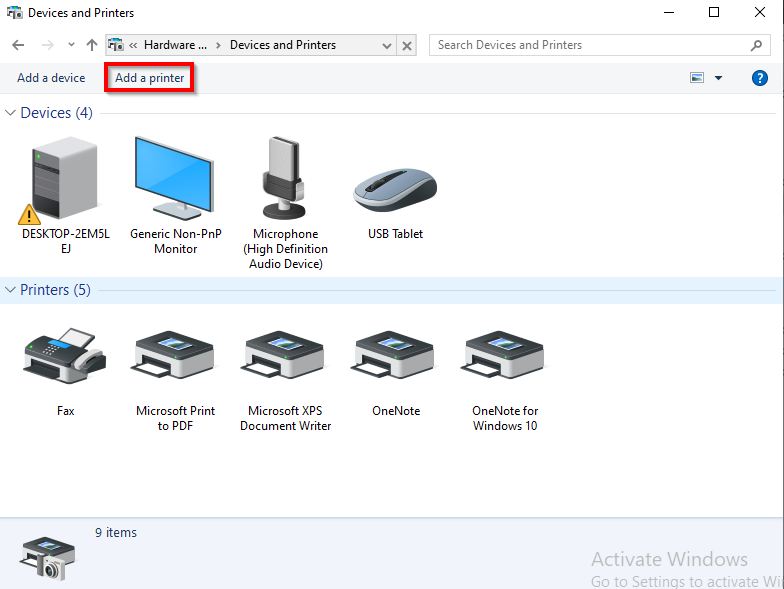Select the Generic Non-PnP Monitor device
The image size is (784, 589).
click(174, 180)
